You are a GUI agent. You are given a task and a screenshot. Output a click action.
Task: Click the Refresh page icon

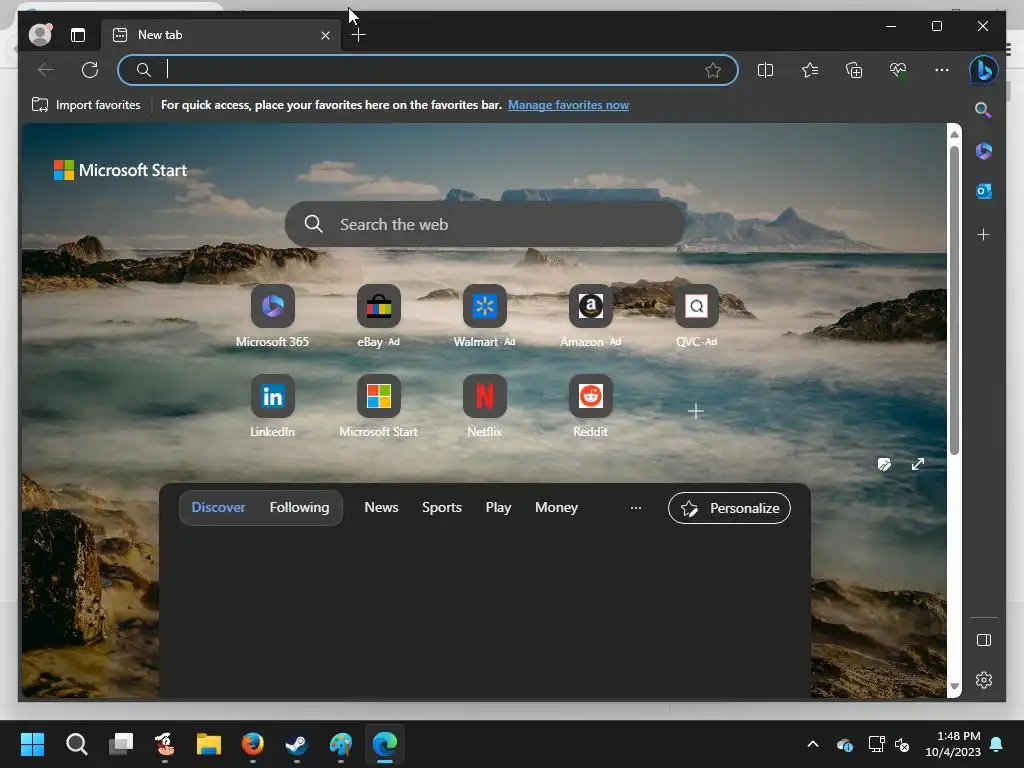coord(90,70)
